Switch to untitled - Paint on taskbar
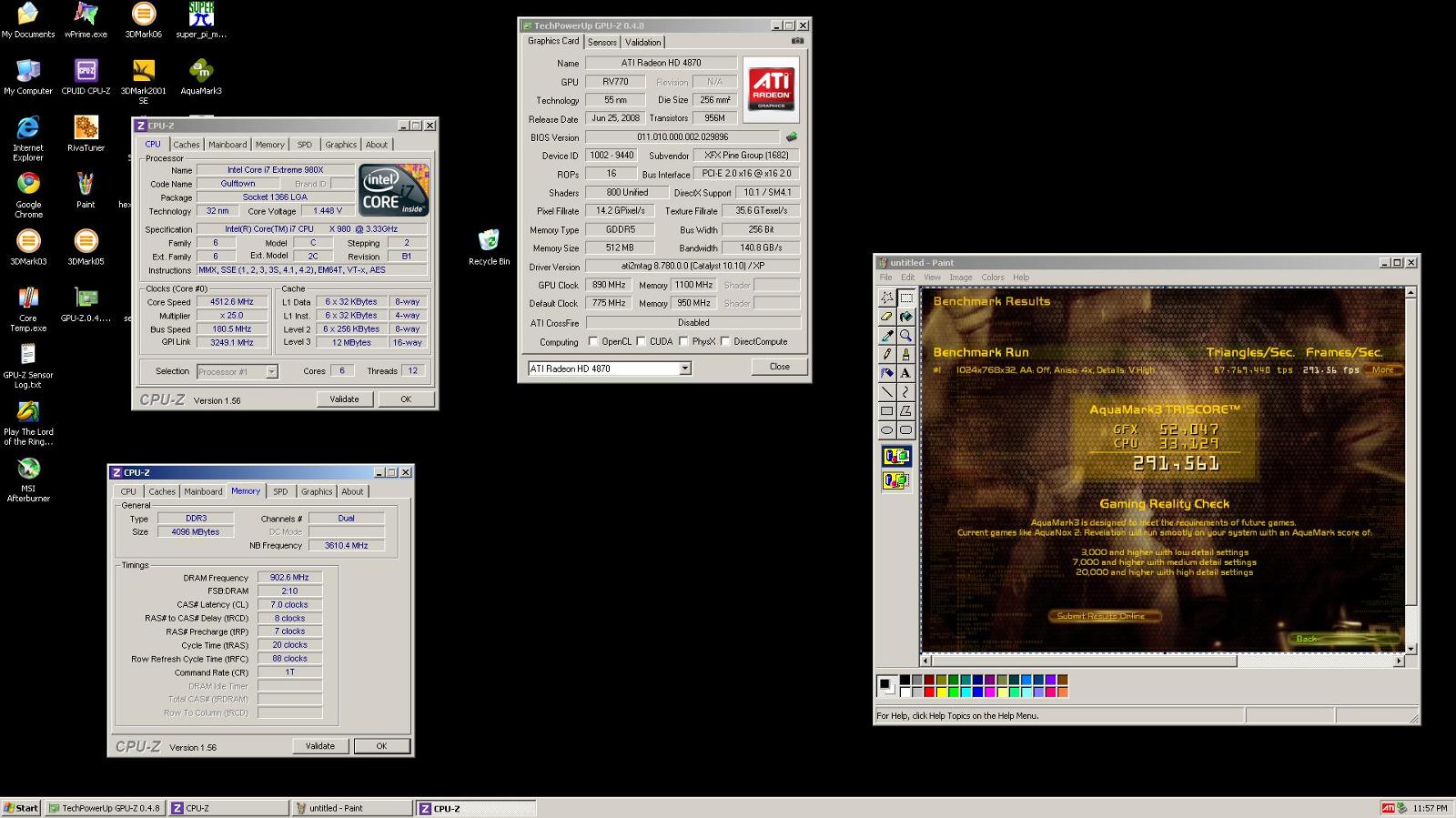 [x=350, y=808]
